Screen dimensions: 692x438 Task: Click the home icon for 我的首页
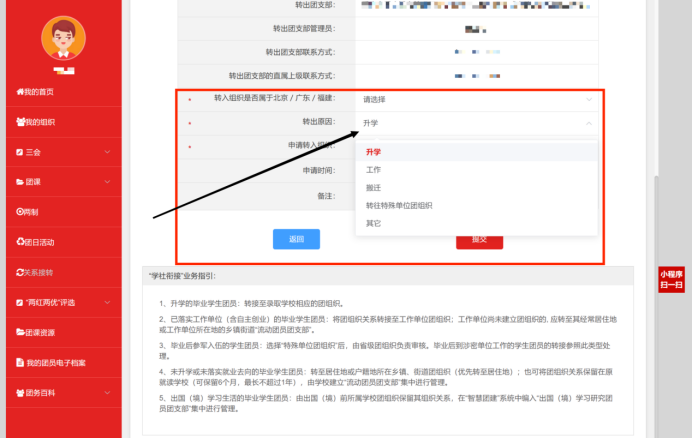[x=20, y=92]
